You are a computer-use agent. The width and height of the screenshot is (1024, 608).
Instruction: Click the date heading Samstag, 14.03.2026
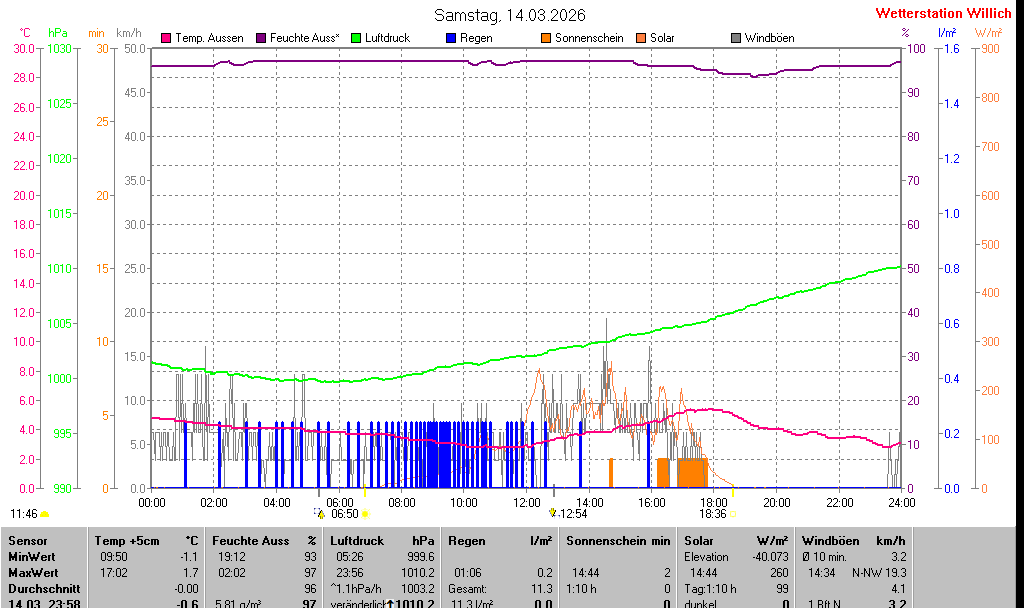click(510, 15)
